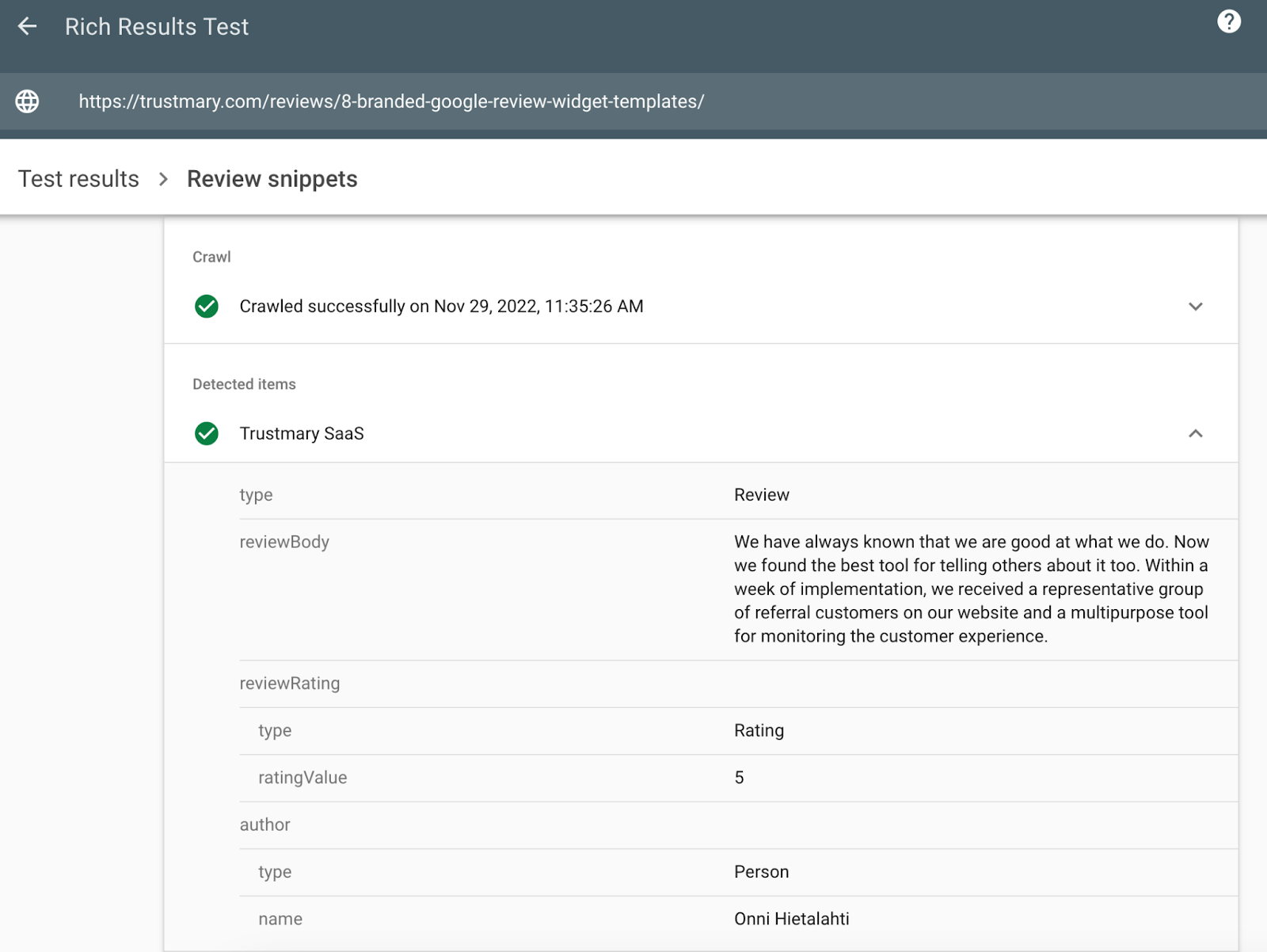The width and height of the screenshot is (1267, 952).
Task: Click the name property label
Action: 280,919
